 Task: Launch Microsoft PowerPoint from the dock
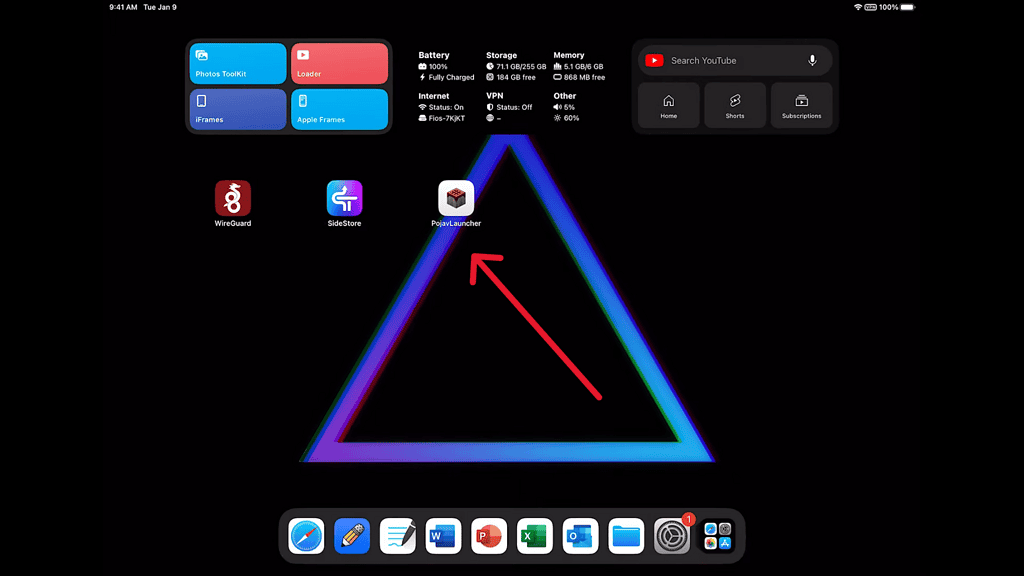tap(489, 536)
